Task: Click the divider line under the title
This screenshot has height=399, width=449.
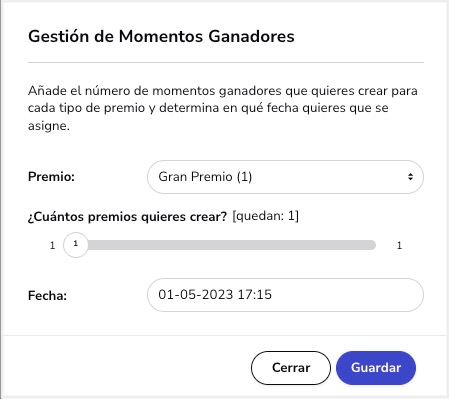Action: click(x=226, y=62)
